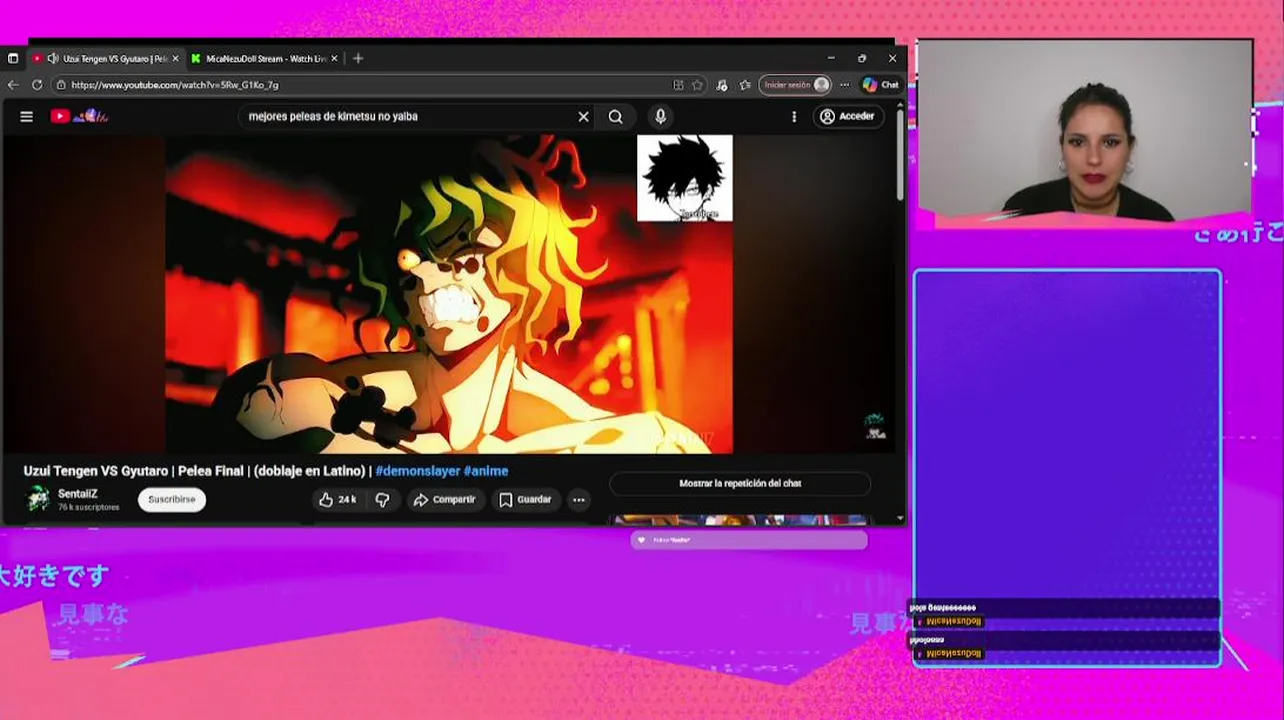
Task: Click the heart follower alert bar
Action: coord(749,540)
